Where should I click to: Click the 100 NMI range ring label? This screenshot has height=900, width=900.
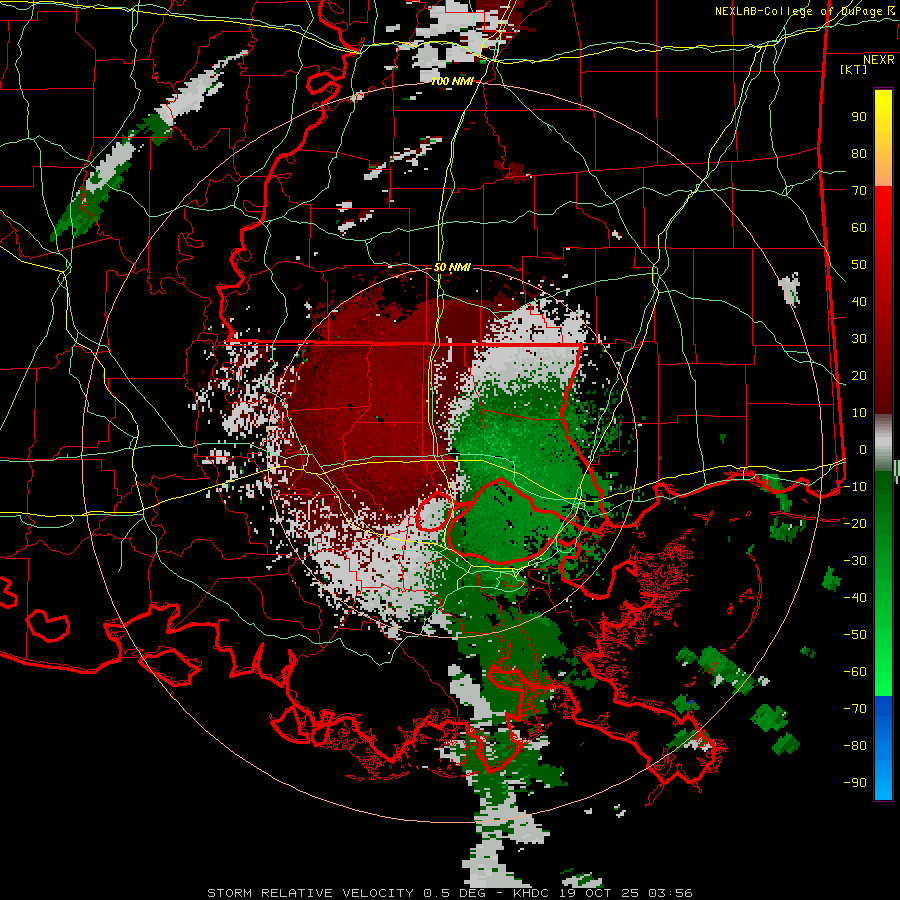coord(452,81)
